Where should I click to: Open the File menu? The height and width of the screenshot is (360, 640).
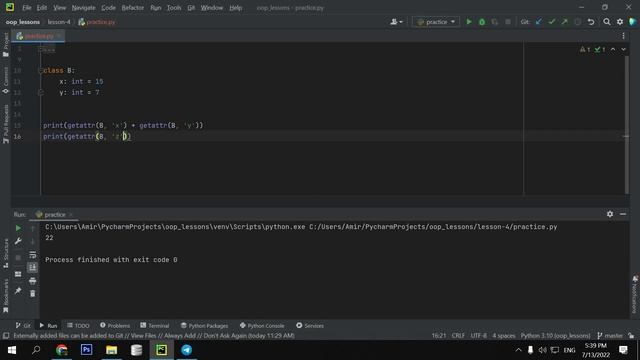pyautogui.click(x=27, y=8)
